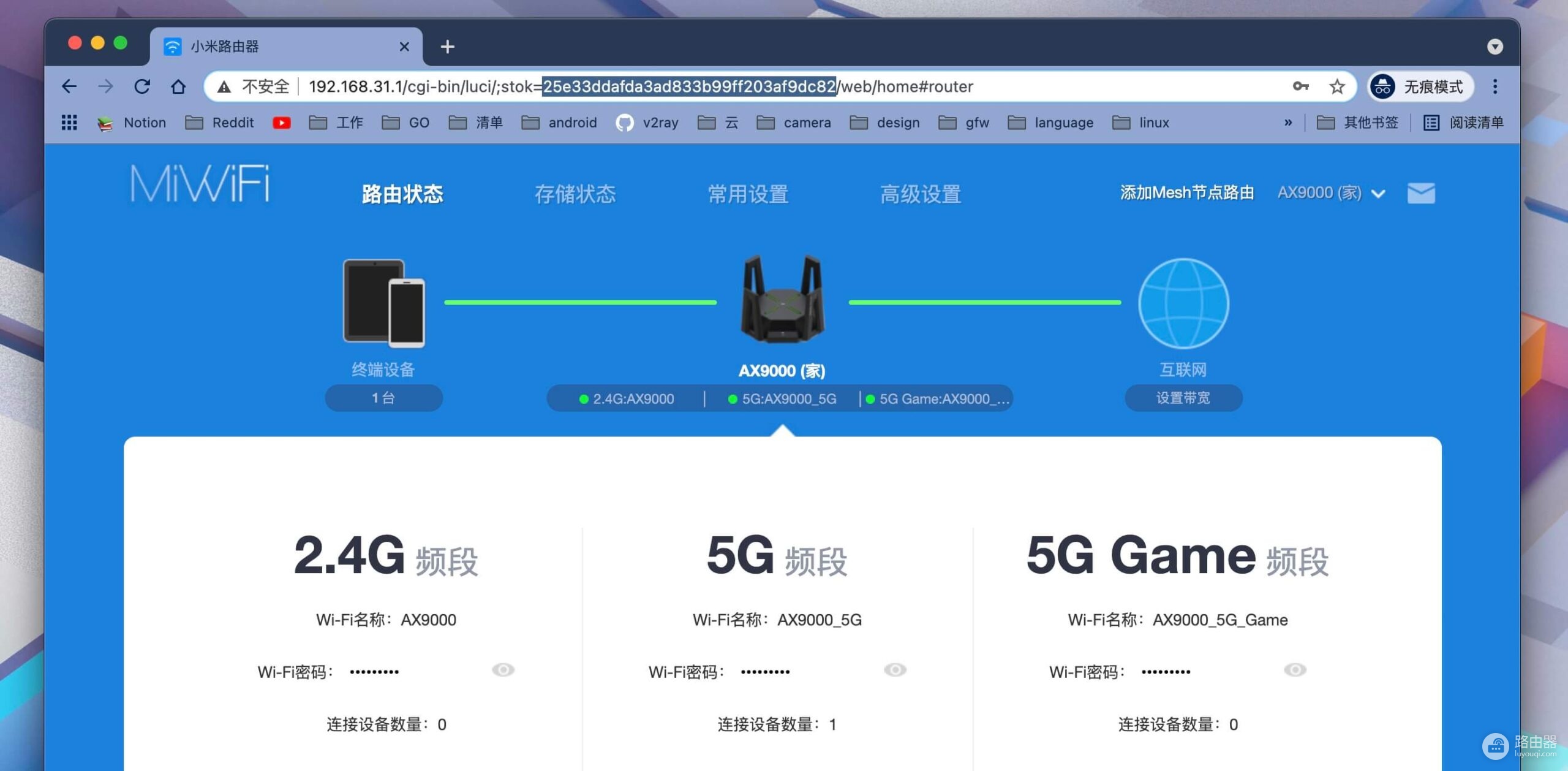
Task: Open the Reddit bookmarks folder
Action: [219, 123]
